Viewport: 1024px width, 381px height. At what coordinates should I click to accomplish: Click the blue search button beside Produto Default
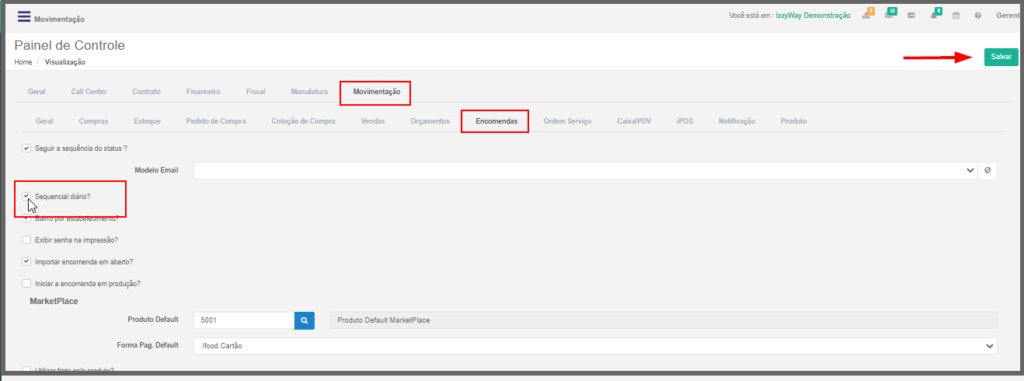point(304,320)
